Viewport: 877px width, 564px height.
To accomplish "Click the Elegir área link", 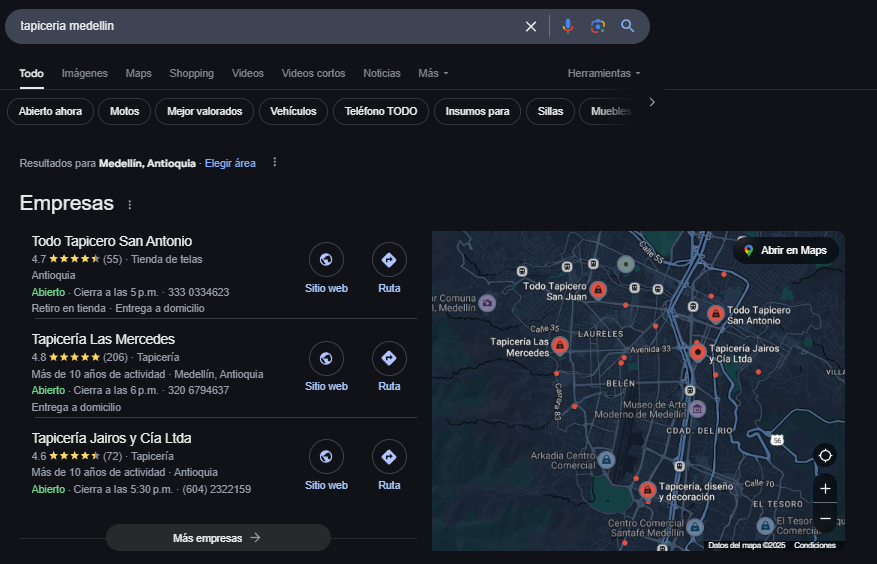I will pyautogui.click(x=230, y=163).
